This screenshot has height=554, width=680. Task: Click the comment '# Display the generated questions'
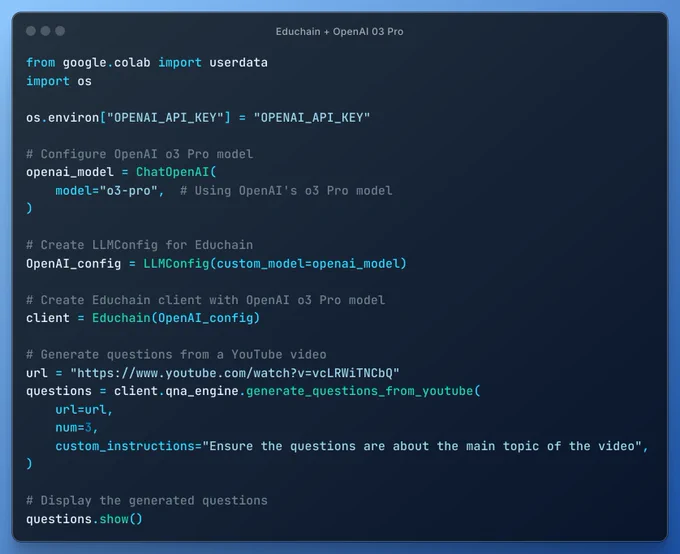(147, 501)
